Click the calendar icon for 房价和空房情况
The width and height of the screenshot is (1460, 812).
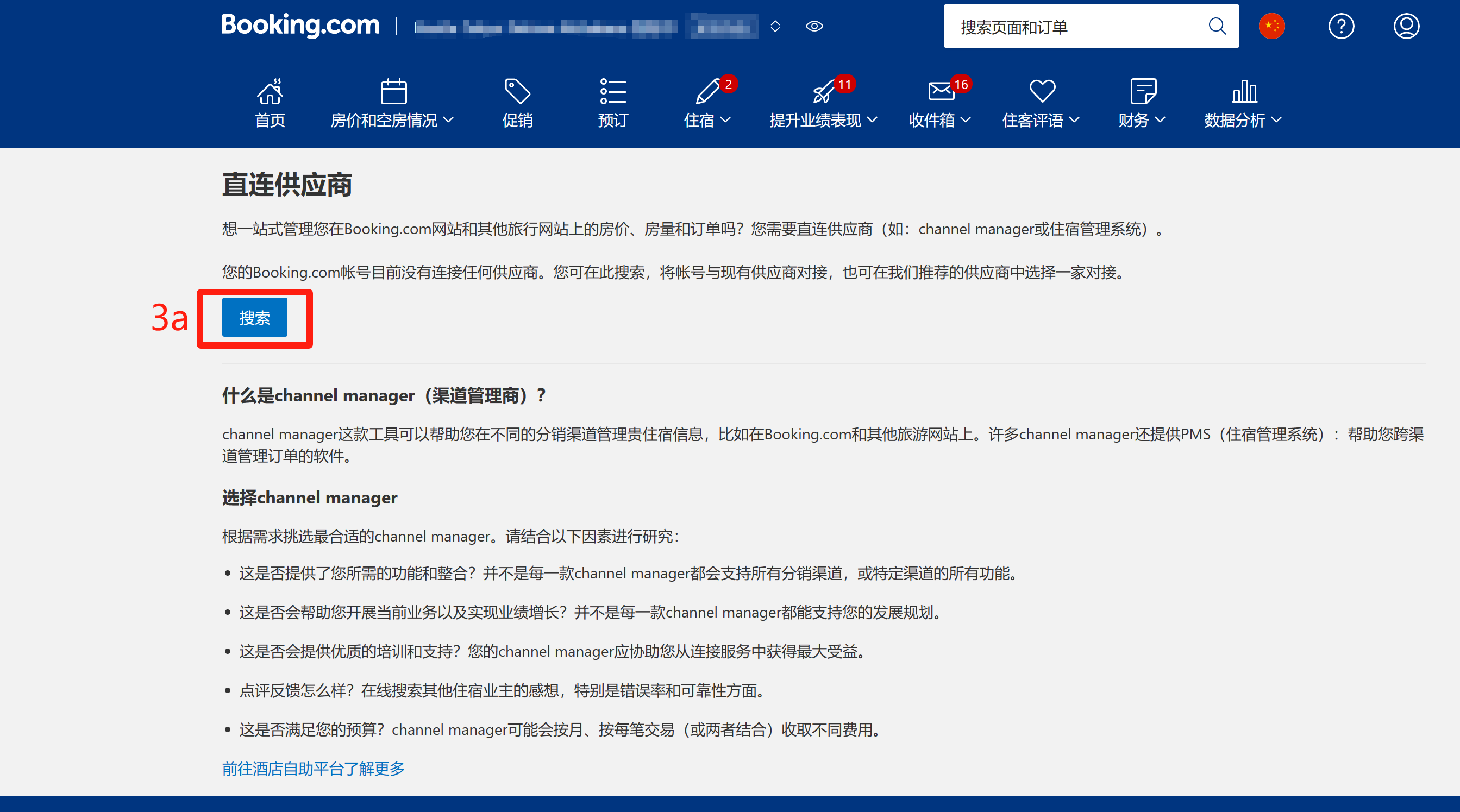click(393, 91)
